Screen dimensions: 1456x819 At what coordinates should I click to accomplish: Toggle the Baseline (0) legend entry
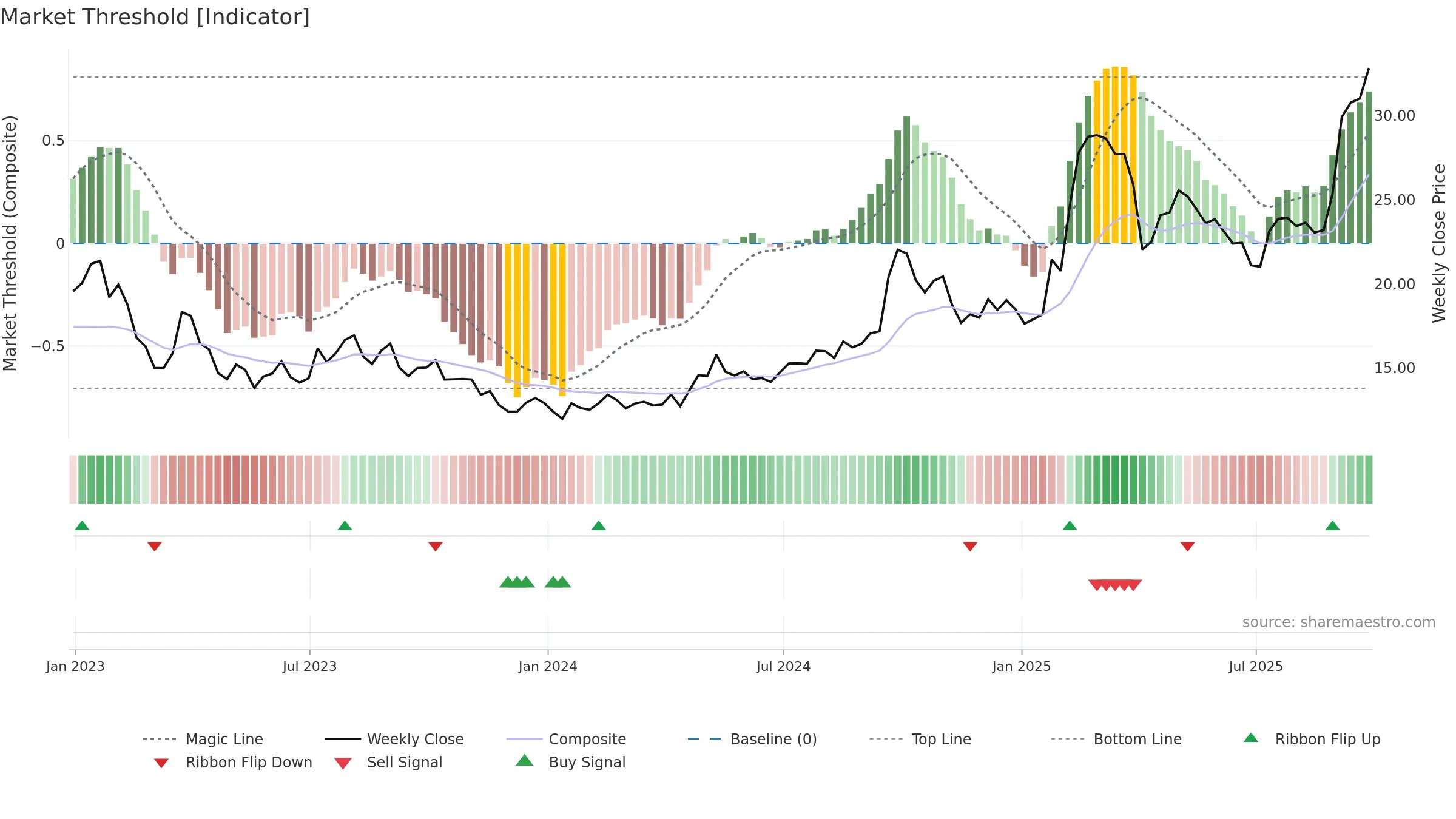point(752,739)
